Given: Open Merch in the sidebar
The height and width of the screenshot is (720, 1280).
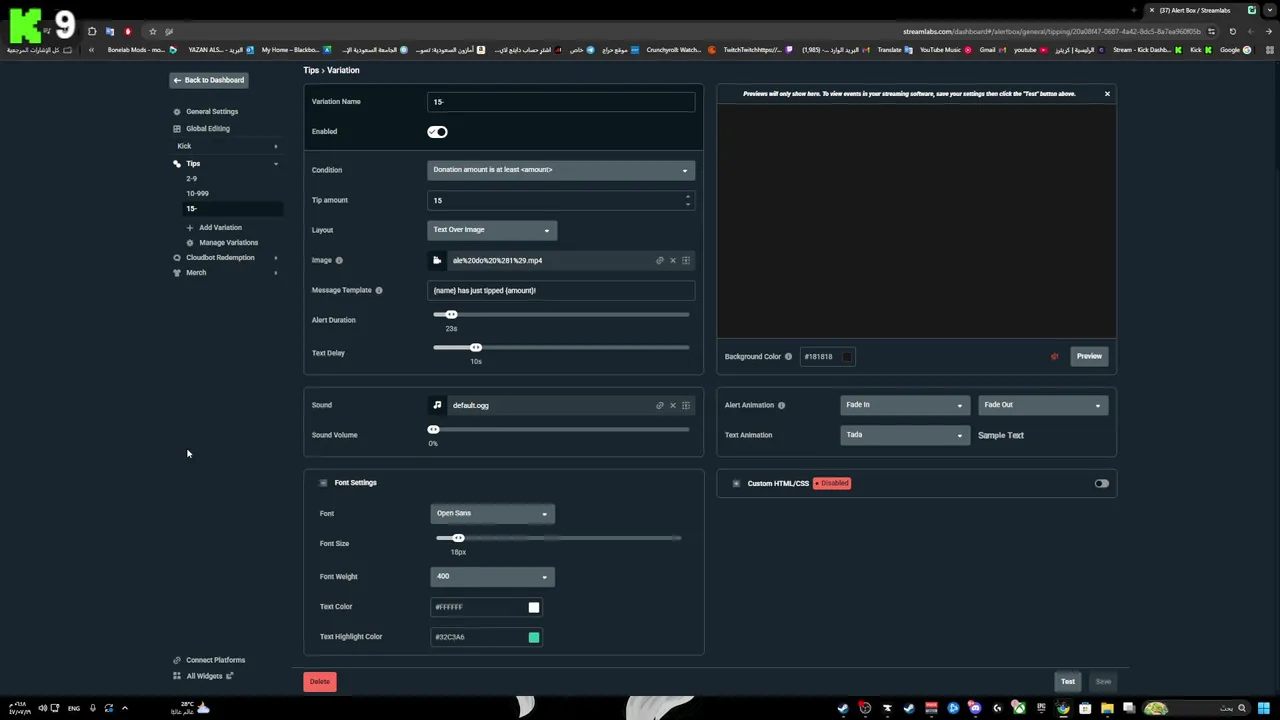Looking at the screenshot, I should [196, 272].
